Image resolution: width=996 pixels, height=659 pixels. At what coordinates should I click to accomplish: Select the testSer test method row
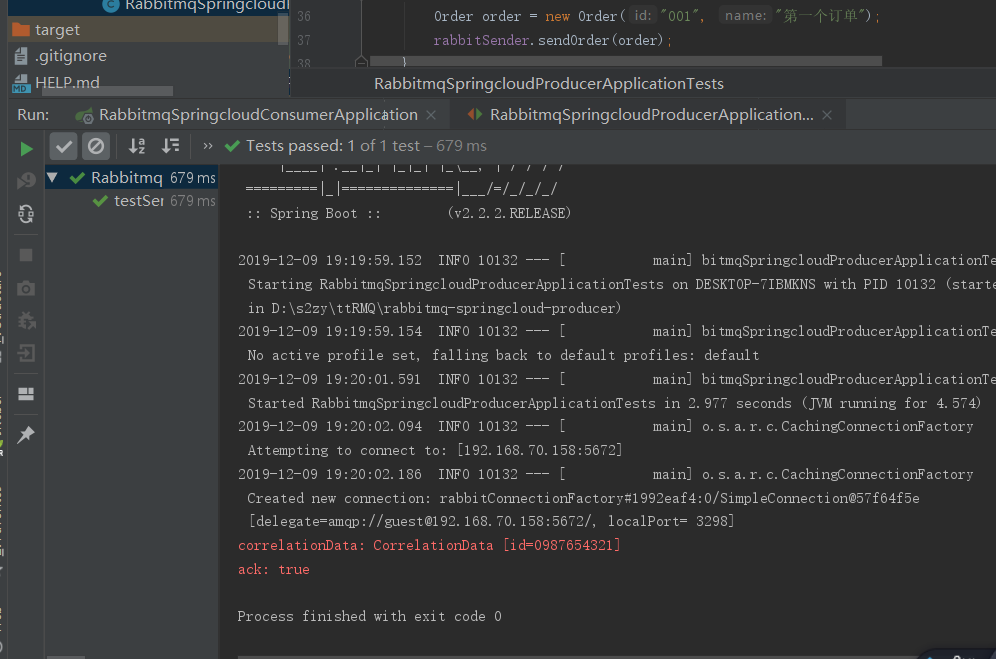click(131, 201)
